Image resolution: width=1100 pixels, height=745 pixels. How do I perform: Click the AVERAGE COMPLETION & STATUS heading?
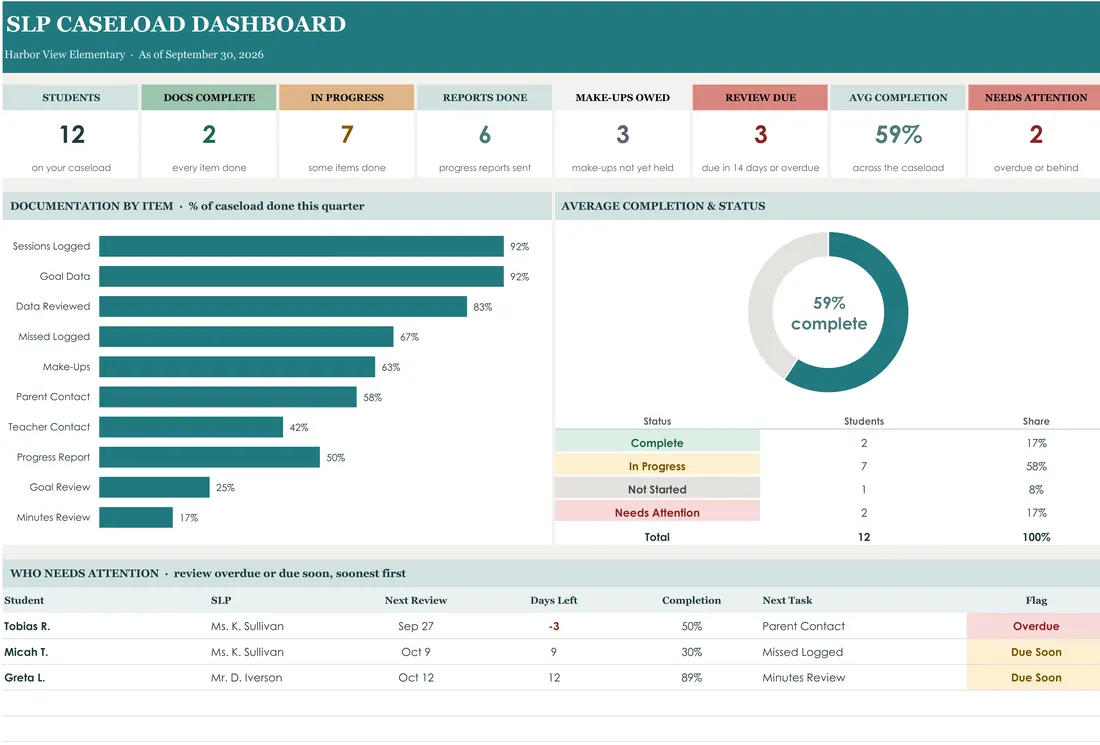(x=663, y=206)
